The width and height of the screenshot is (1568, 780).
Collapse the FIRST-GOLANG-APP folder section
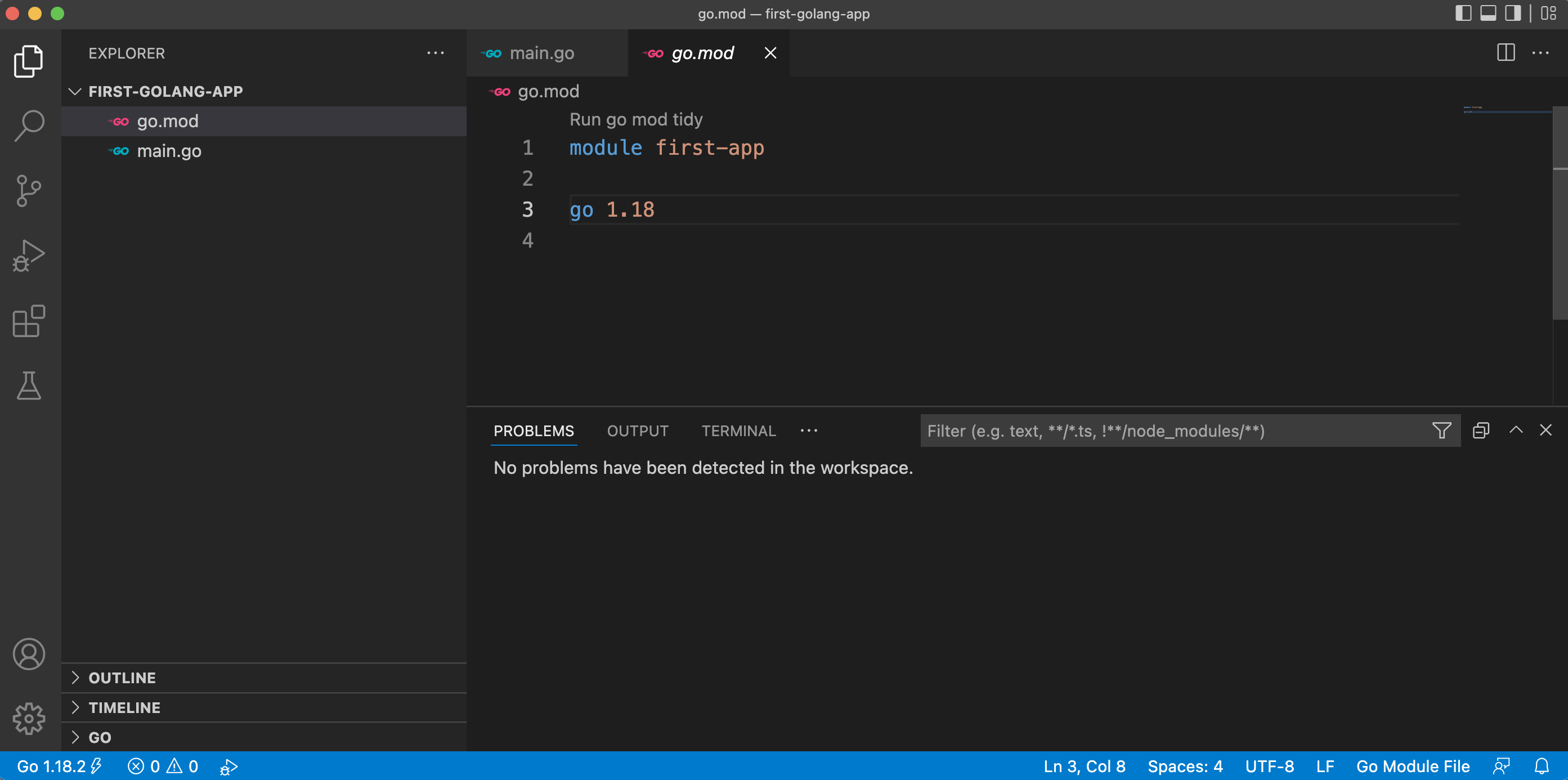(x=263, y=91)
